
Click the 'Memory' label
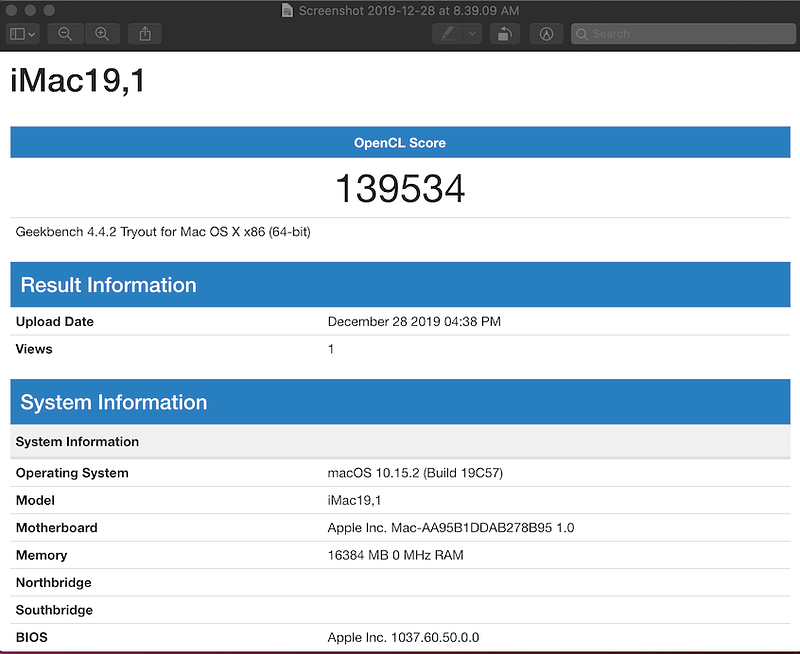point(41,555)
